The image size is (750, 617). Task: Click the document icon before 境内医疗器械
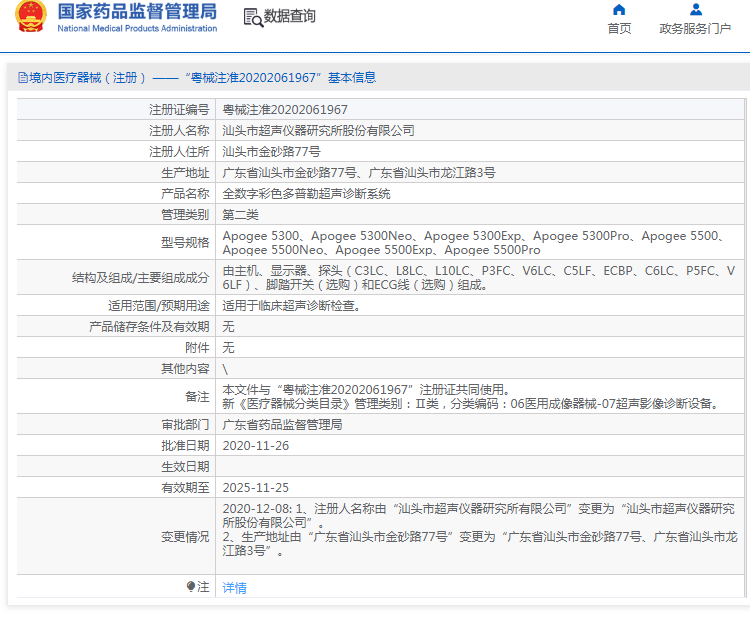[22, 77]
